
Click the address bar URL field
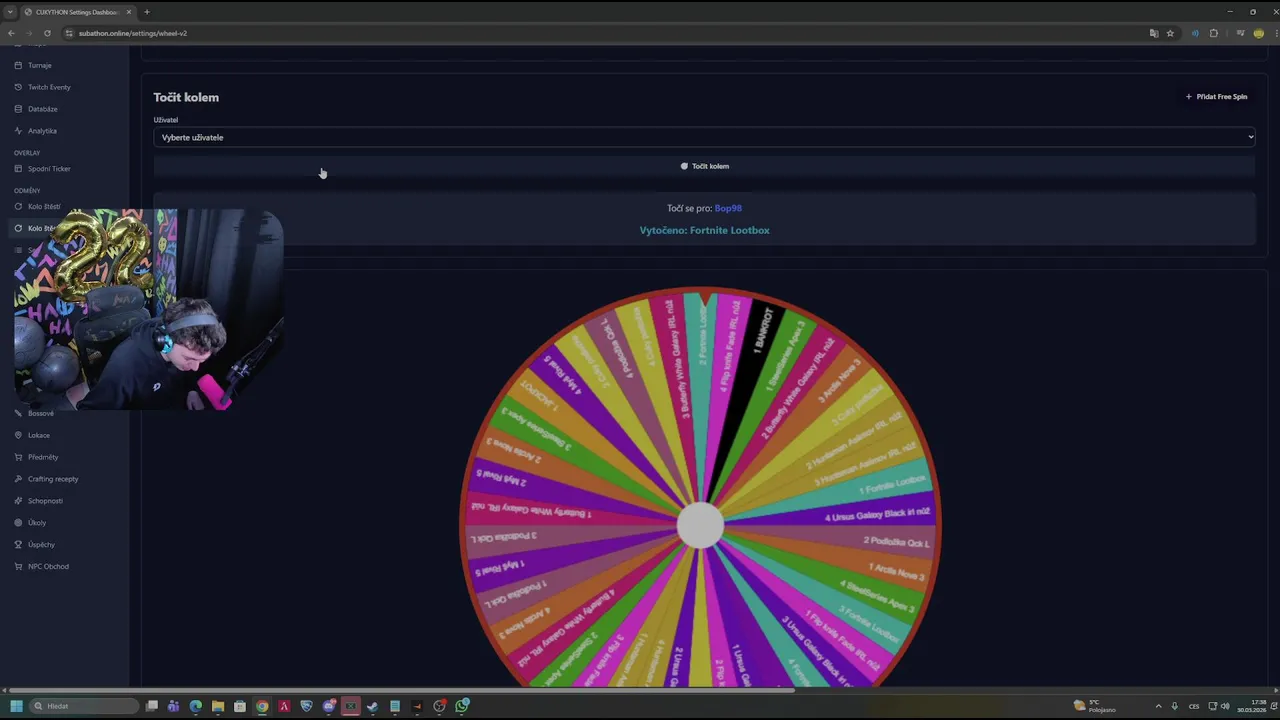600,33
